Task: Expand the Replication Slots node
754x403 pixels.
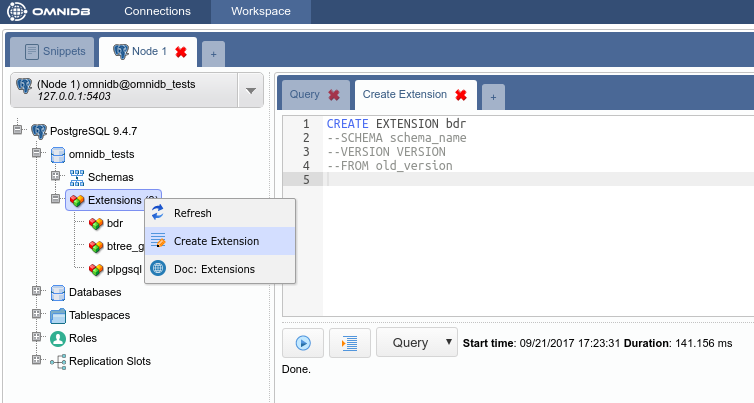Action: coord(37,361)
